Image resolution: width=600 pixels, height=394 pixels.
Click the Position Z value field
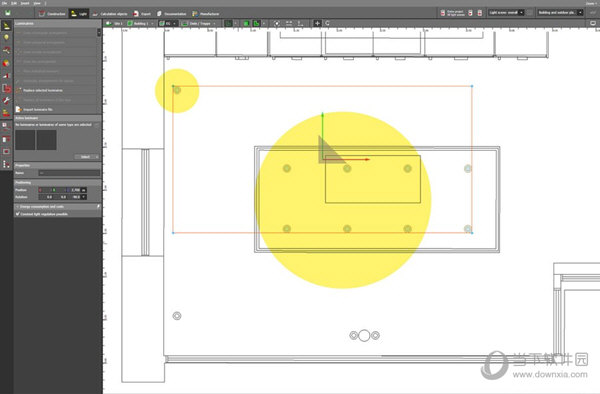[x=75, y=190]
